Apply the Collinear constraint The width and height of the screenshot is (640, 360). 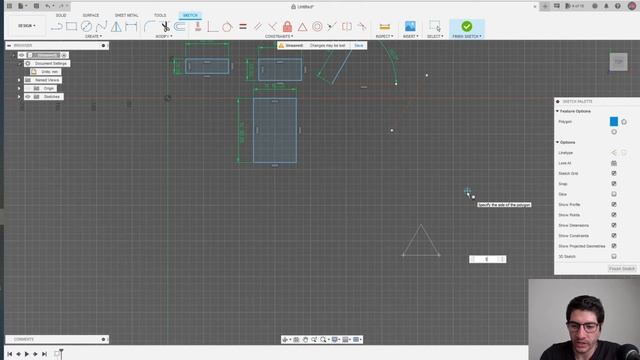(x=332, y=27)
